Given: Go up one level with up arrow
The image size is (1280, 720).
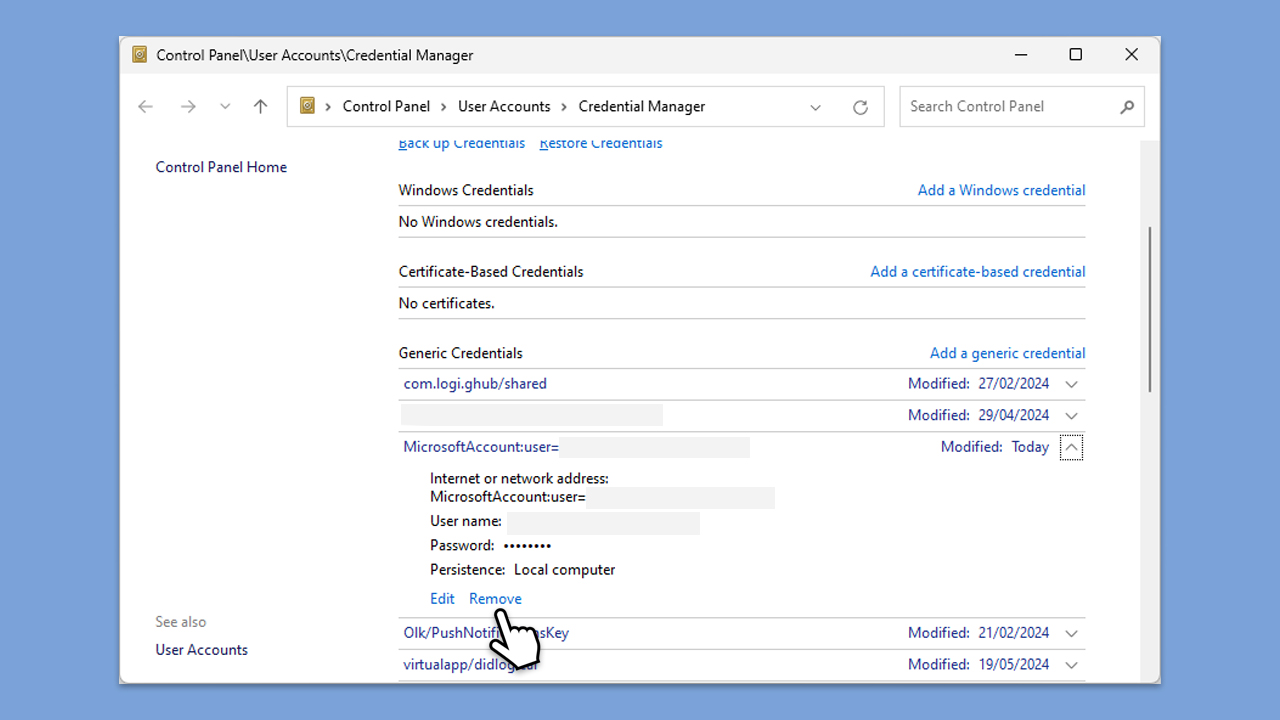Looking at the screenshot, I should click(261, 107).
